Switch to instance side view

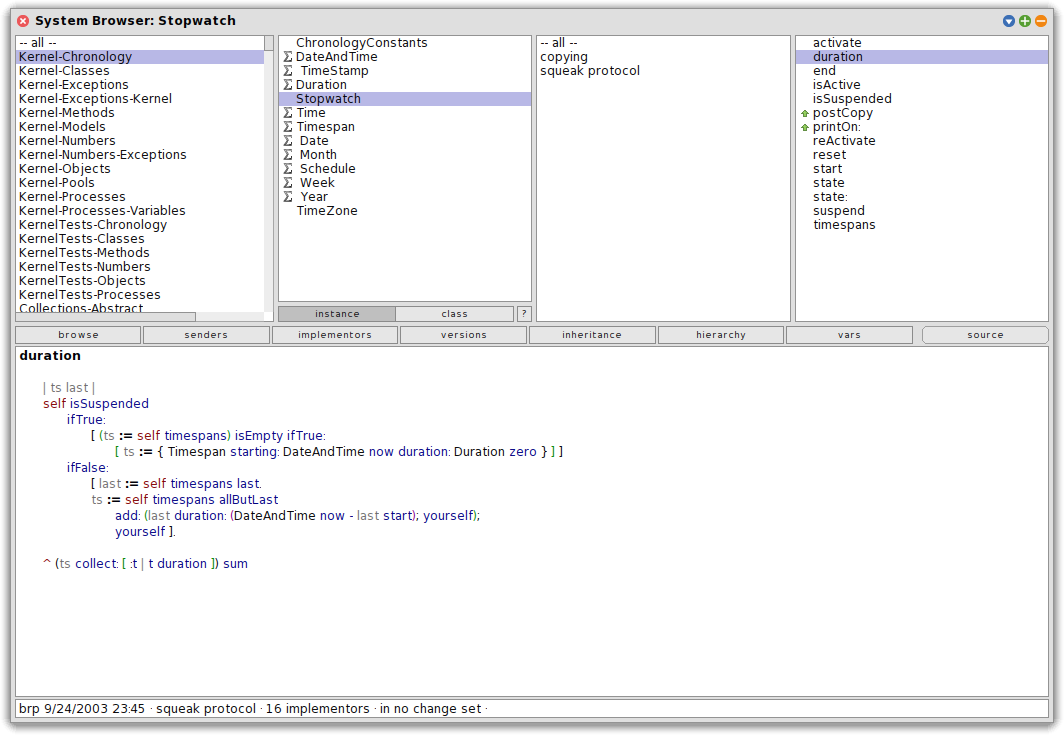(337, 314)
